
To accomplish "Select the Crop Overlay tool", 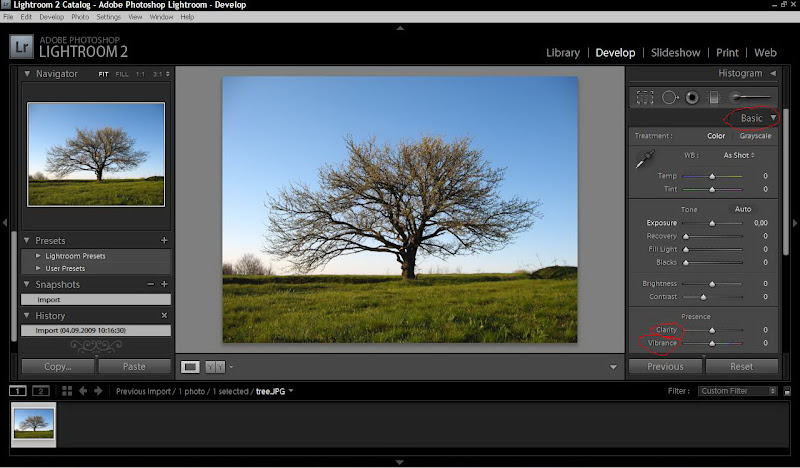I will [645, 97].
